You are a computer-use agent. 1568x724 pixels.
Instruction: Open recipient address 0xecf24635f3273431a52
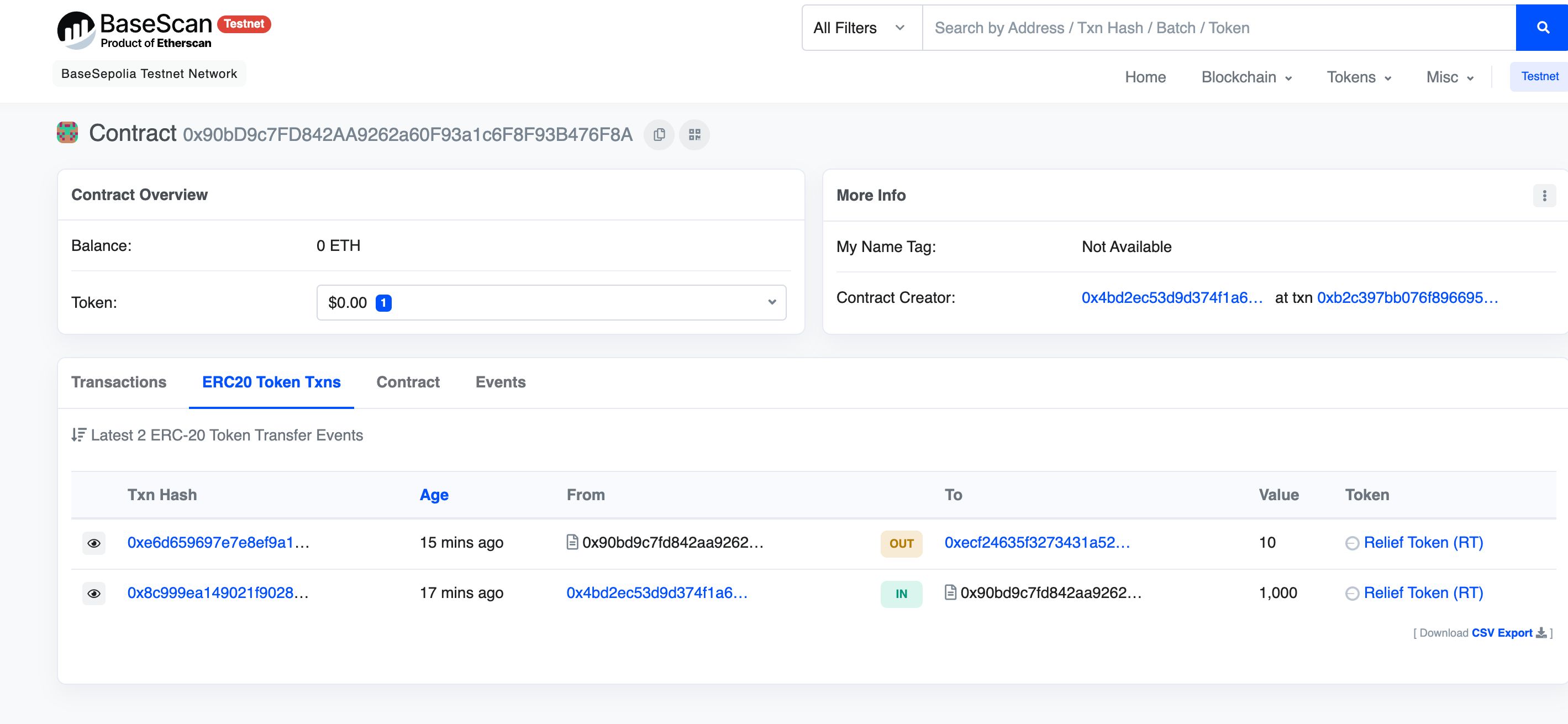1036,543
